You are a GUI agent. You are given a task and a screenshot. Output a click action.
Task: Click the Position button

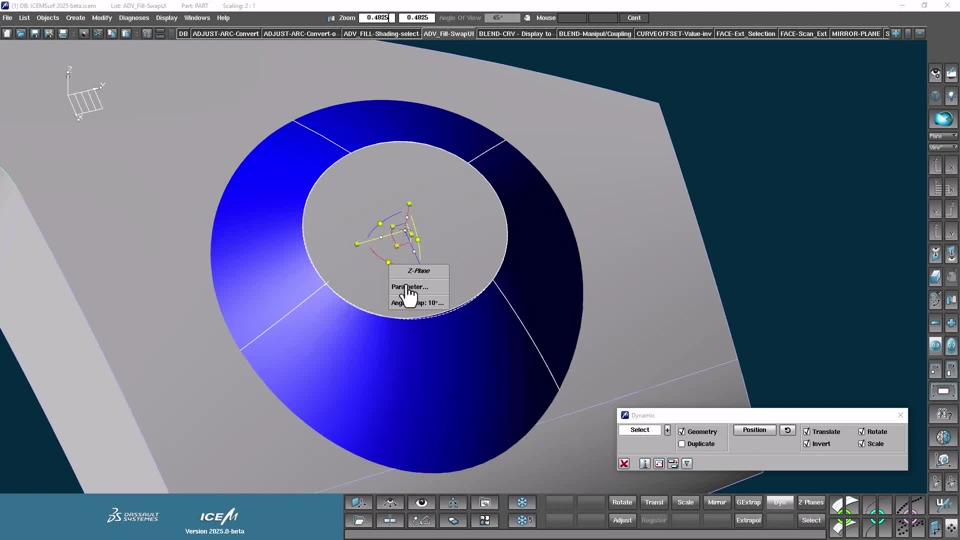tap(754, 430)
